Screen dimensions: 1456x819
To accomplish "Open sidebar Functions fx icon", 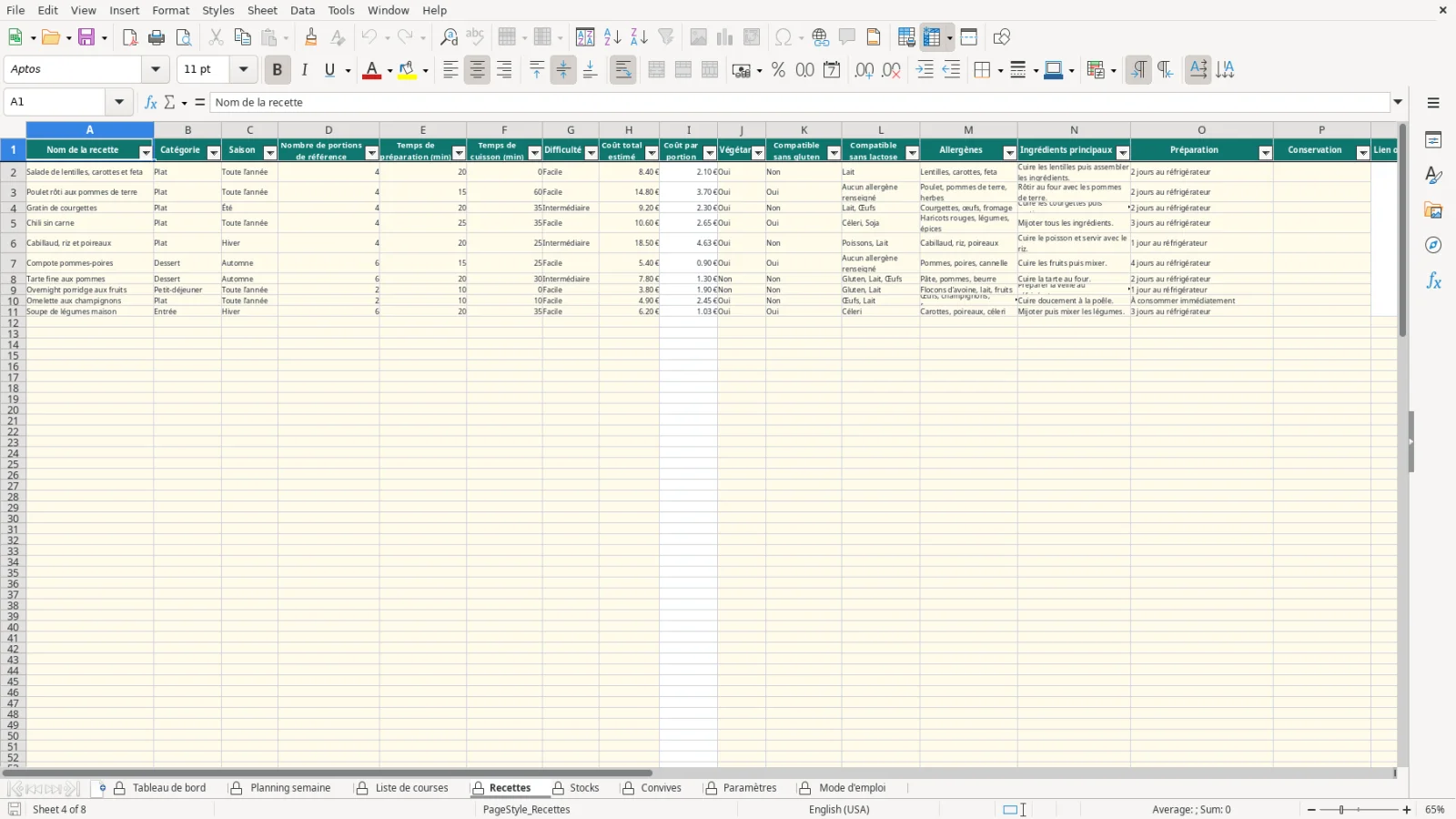I will [x=1433, y=281].
